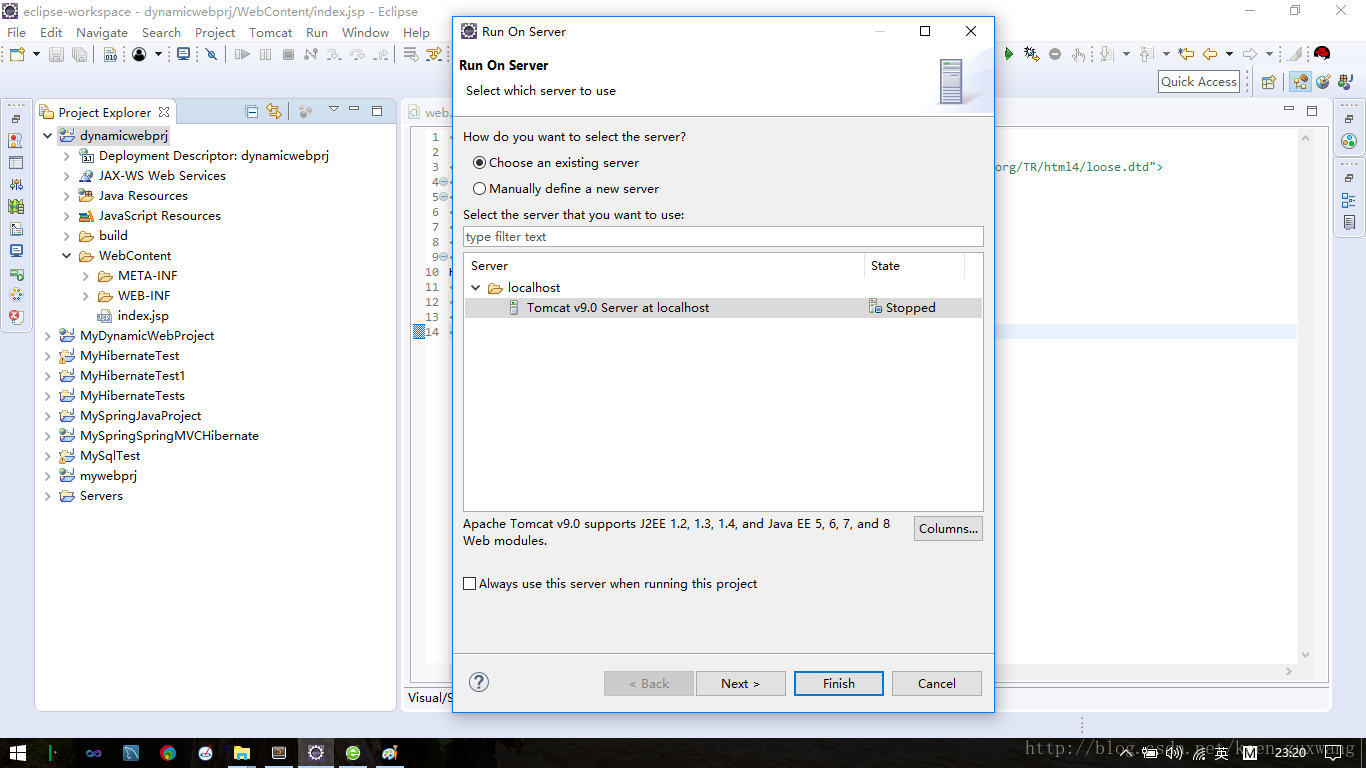Screen dimensions: 1366x768
Task: Click the yellow Back navigation arrow
Action: 1210,54
